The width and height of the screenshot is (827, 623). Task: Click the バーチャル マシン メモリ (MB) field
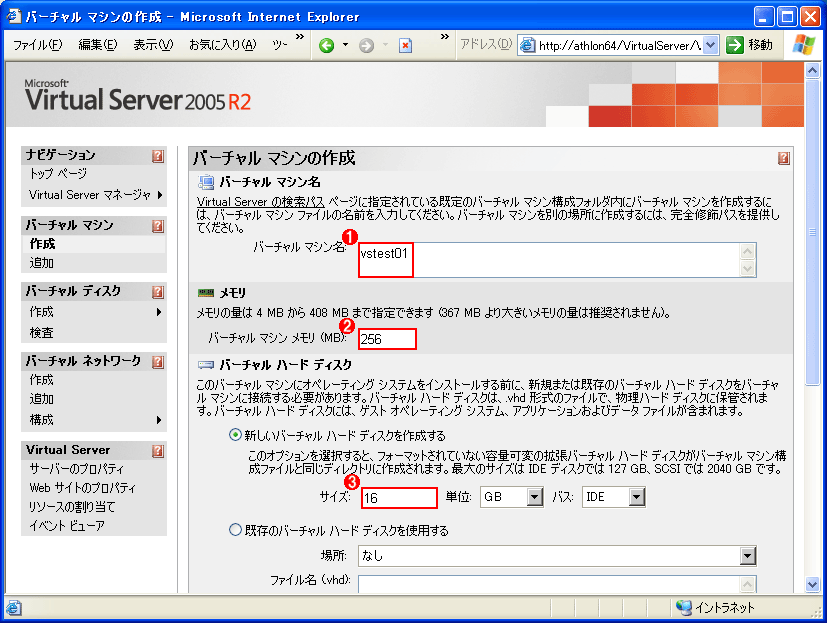pos(388,339)
